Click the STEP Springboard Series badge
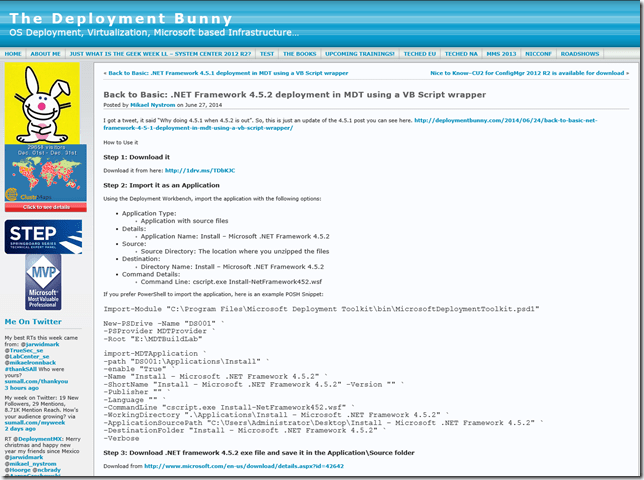644x480 pixels. (43, 236)
